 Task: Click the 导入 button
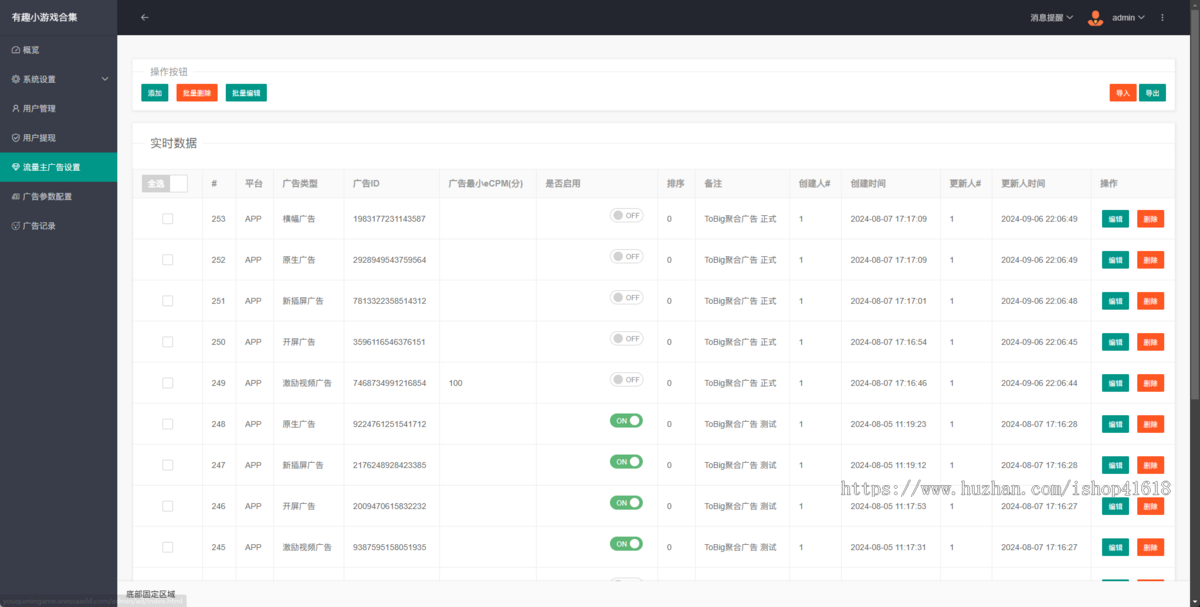point(1123,93)
